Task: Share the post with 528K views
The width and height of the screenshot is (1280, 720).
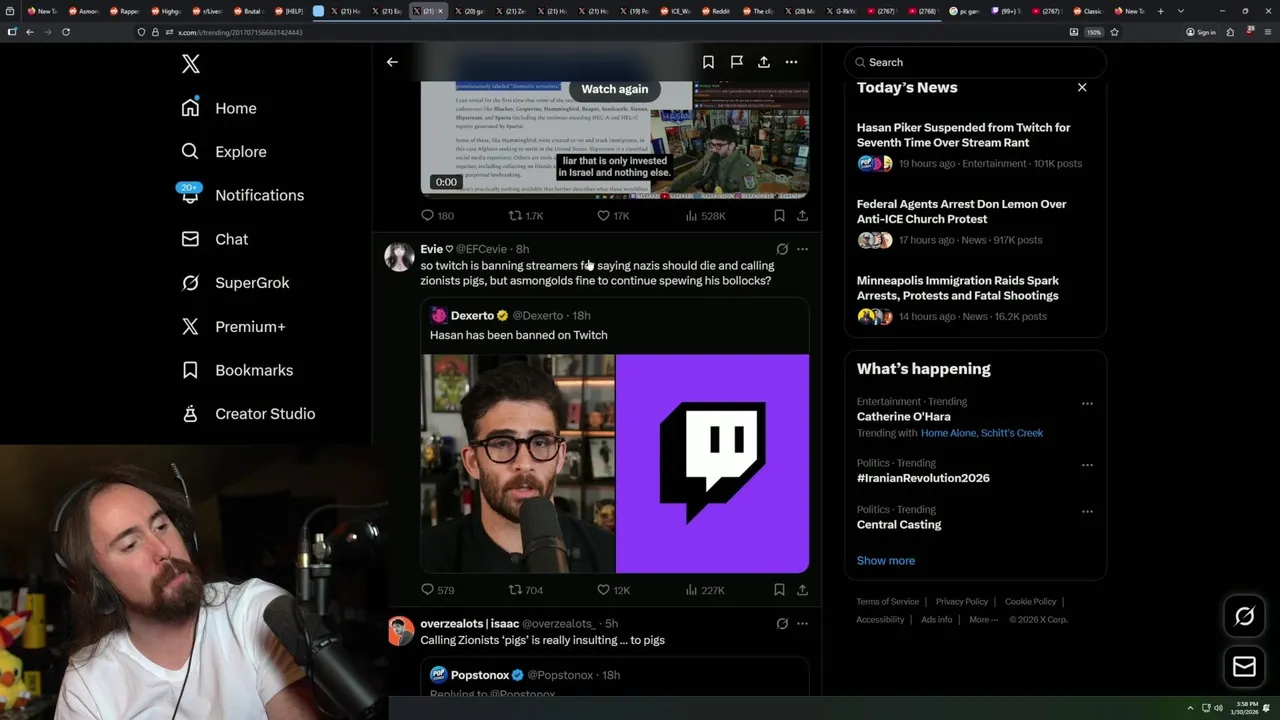Action: pos(802,215)
